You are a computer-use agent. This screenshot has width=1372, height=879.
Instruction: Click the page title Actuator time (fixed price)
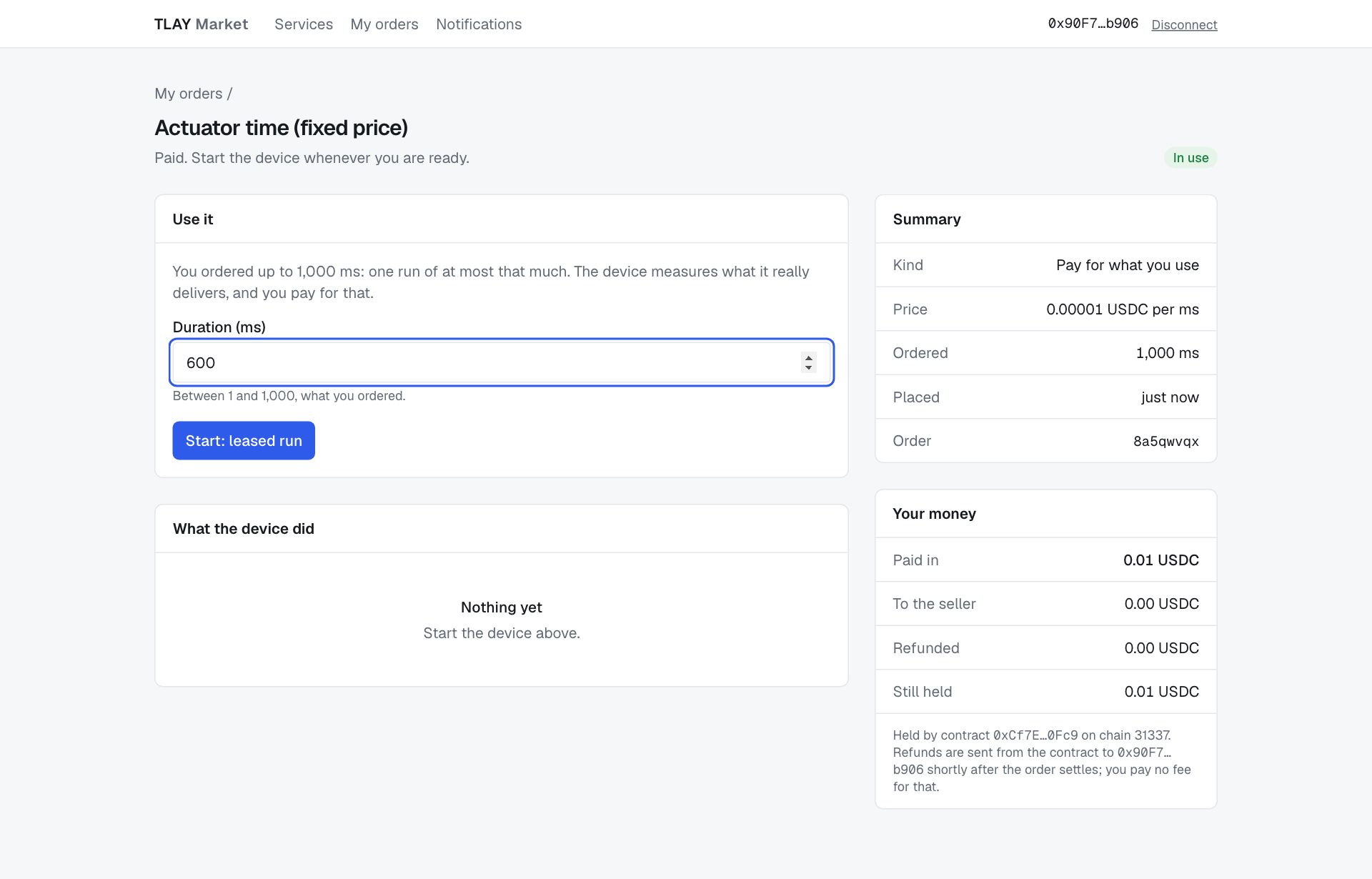point(281,128)
